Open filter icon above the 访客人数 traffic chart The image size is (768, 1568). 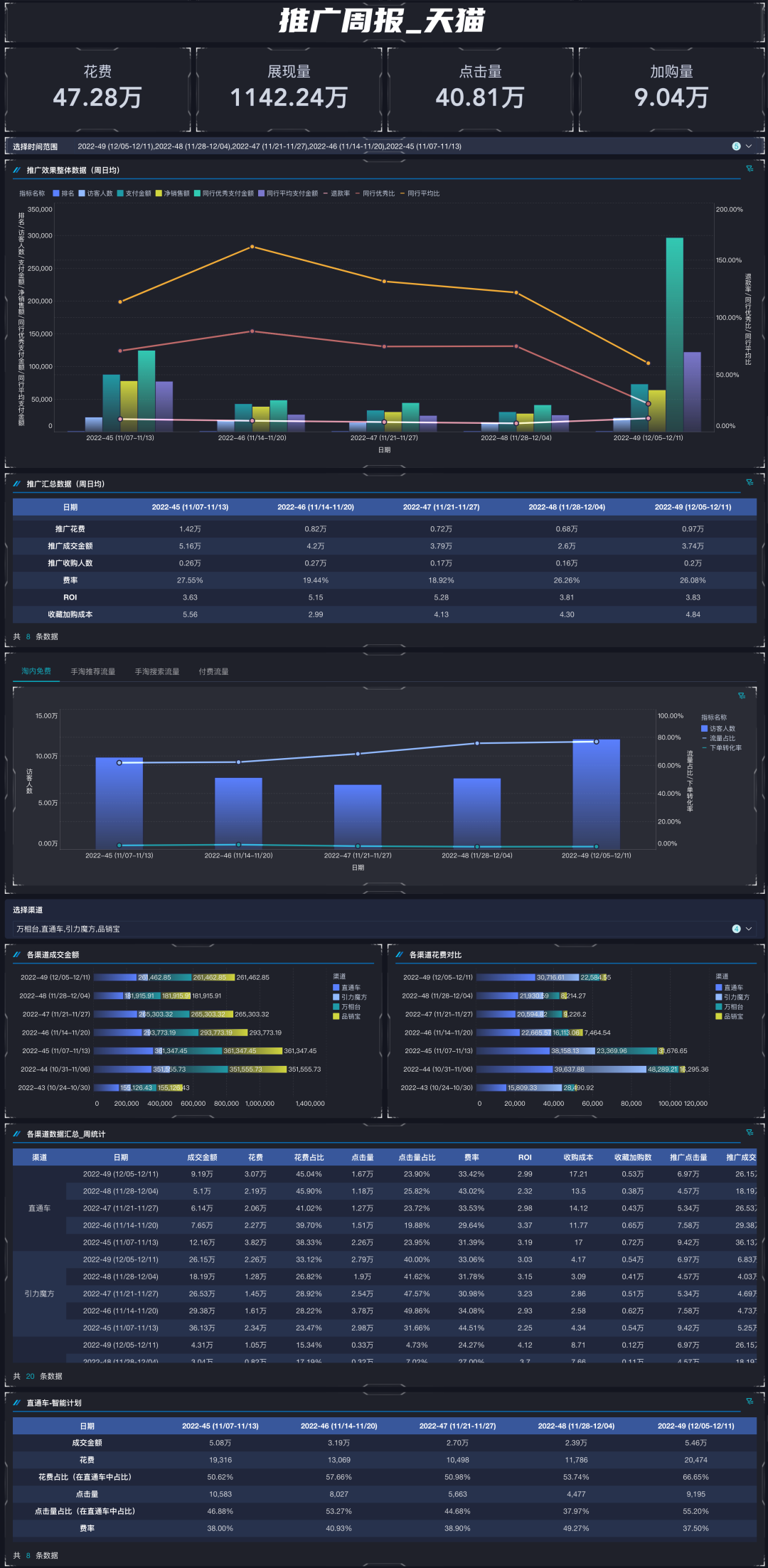tap(742, 695)
